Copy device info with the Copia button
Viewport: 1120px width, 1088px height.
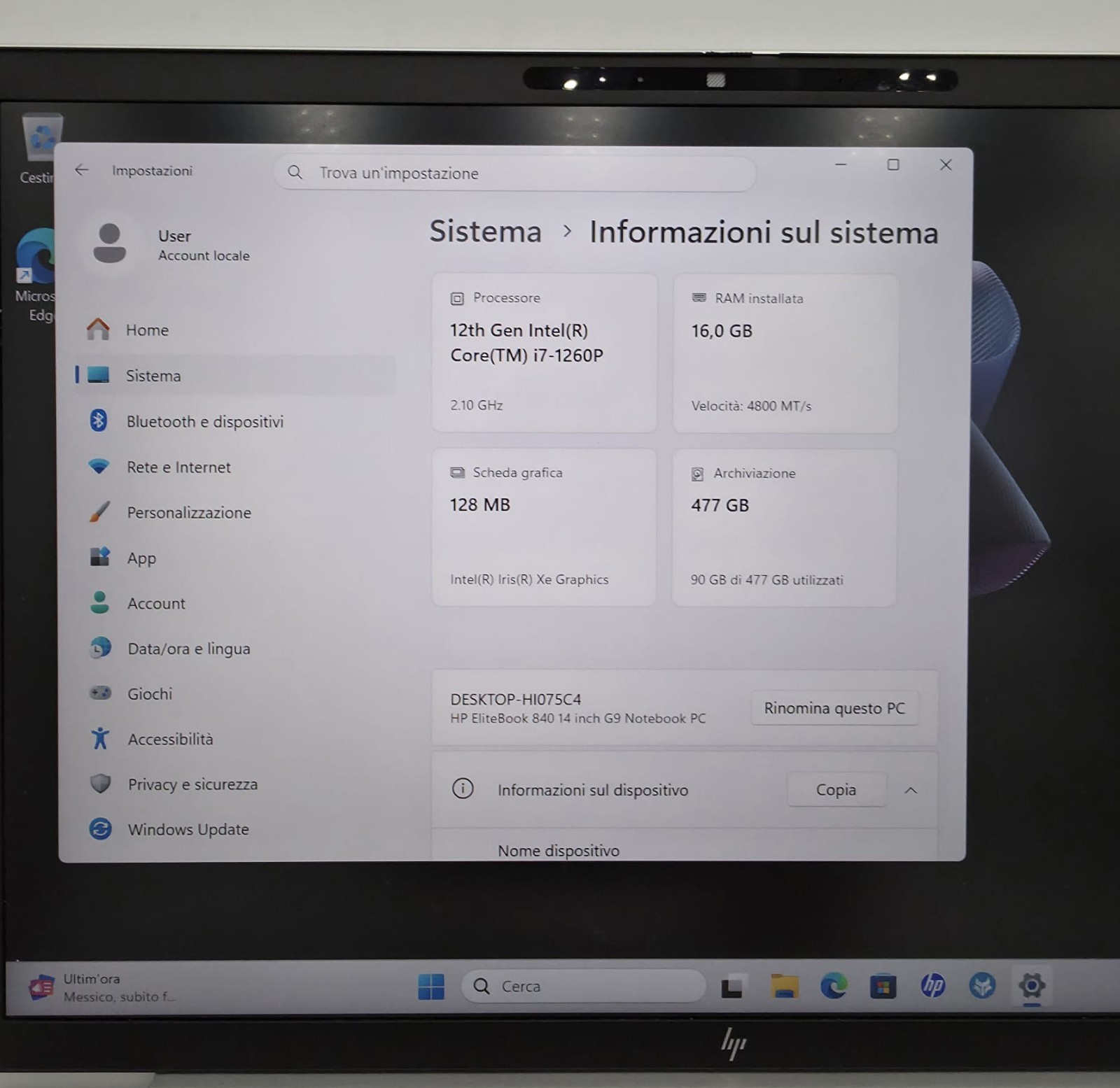[x=836, y=790]
